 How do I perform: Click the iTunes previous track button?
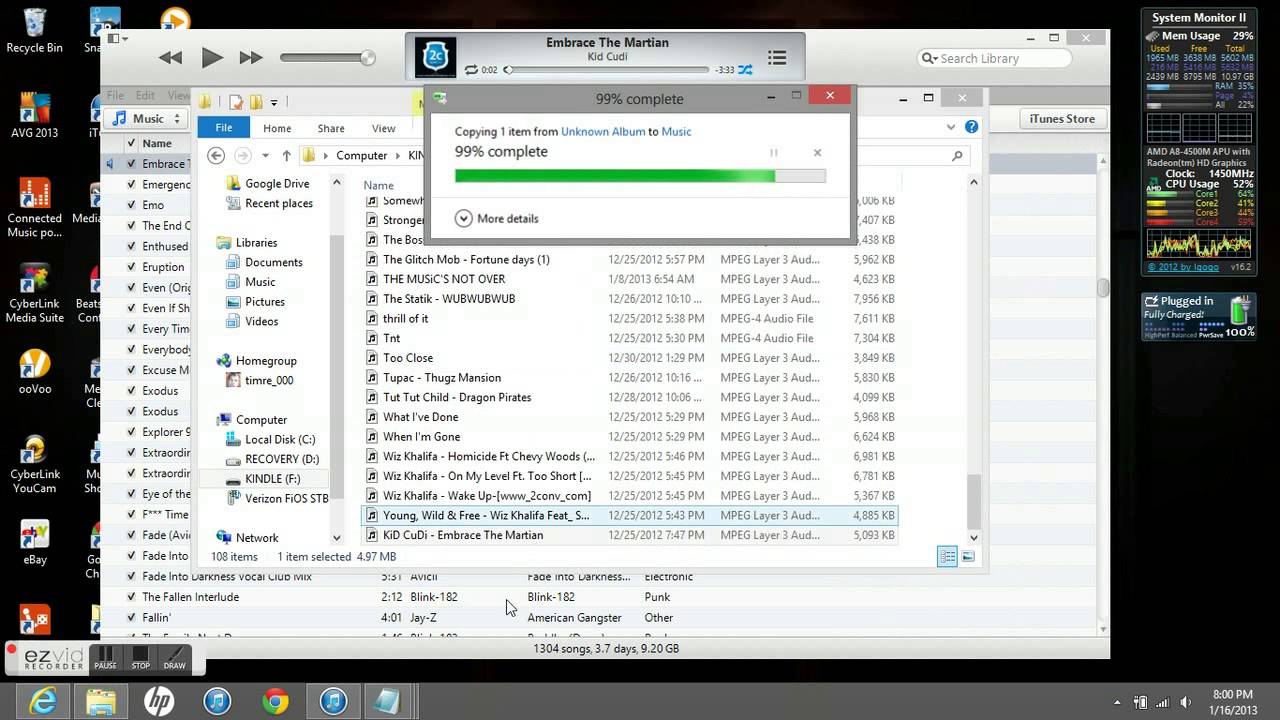tap(171, 58)
